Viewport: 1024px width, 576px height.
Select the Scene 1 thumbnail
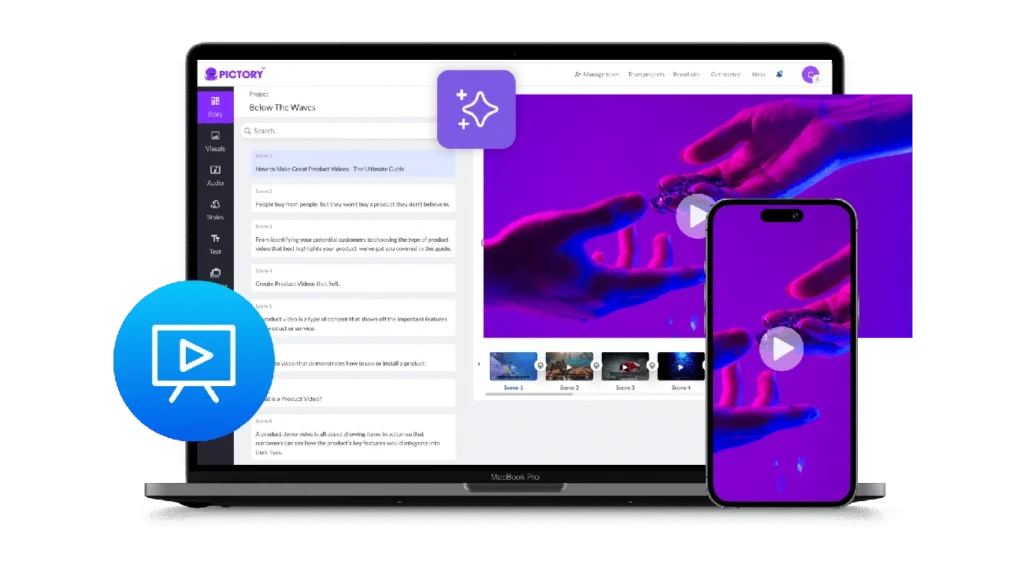[x=513, y=367]
